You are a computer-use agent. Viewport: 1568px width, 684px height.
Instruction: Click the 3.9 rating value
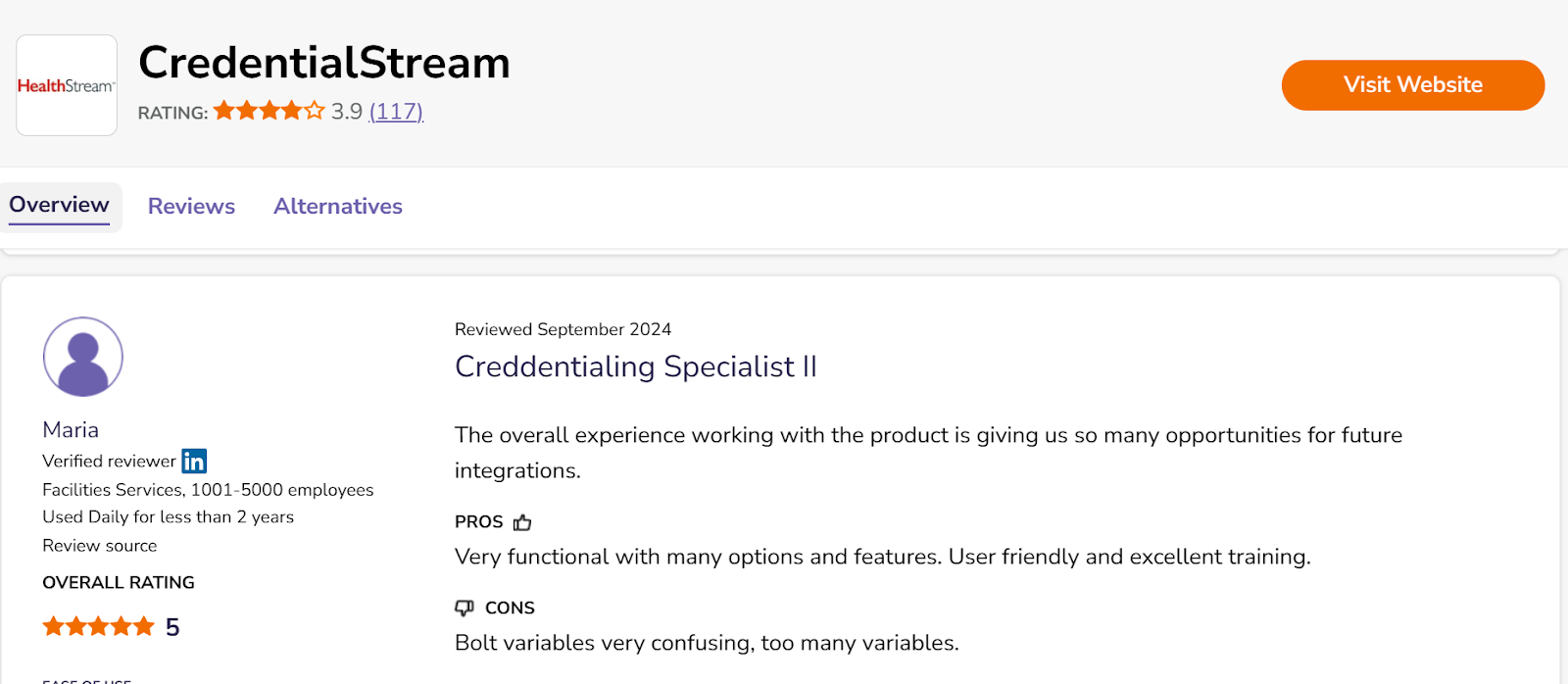[x=347, y=112]
